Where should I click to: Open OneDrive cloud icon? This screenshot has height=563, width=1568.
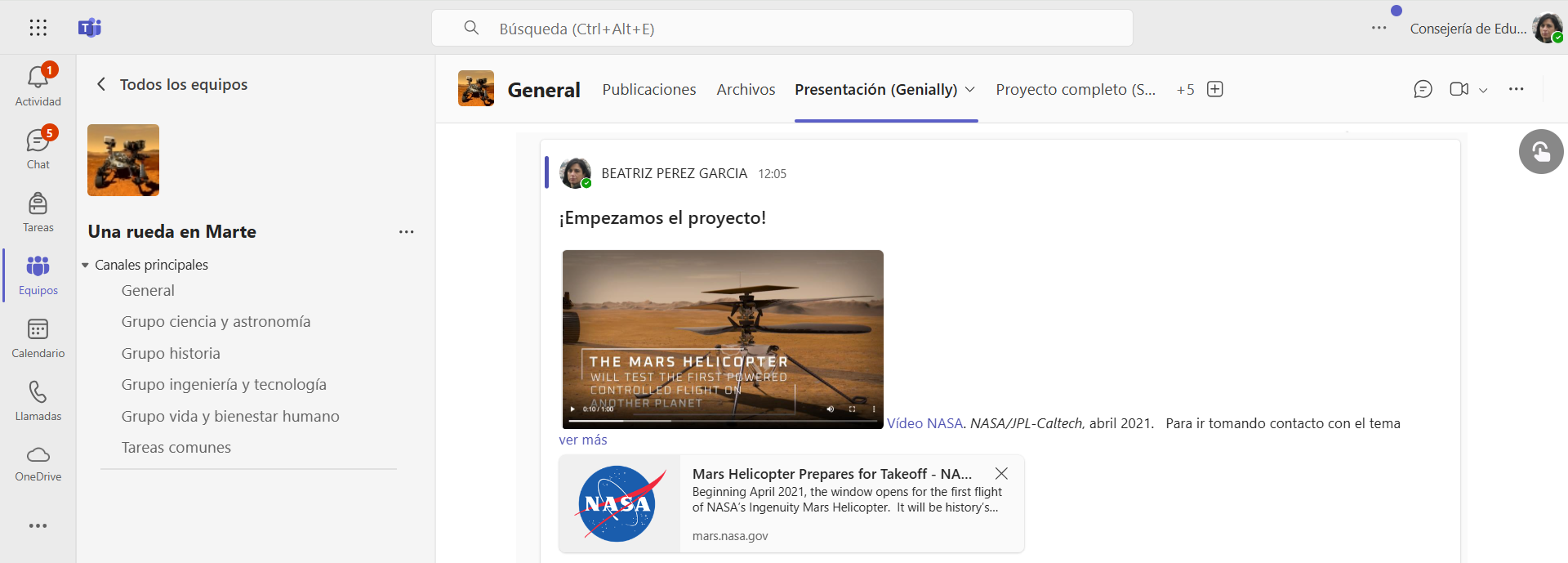pos(38,462)
